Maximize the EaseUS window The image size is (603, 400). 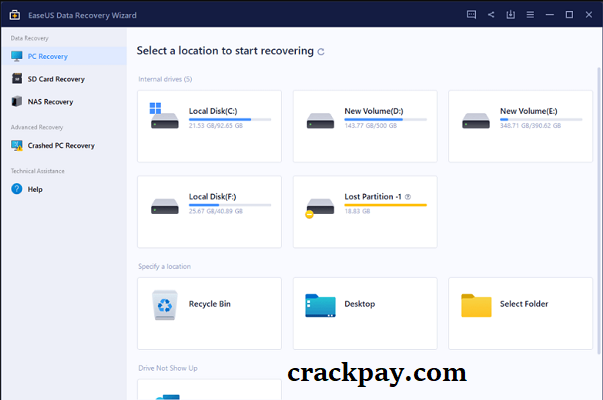click(569, 15)
